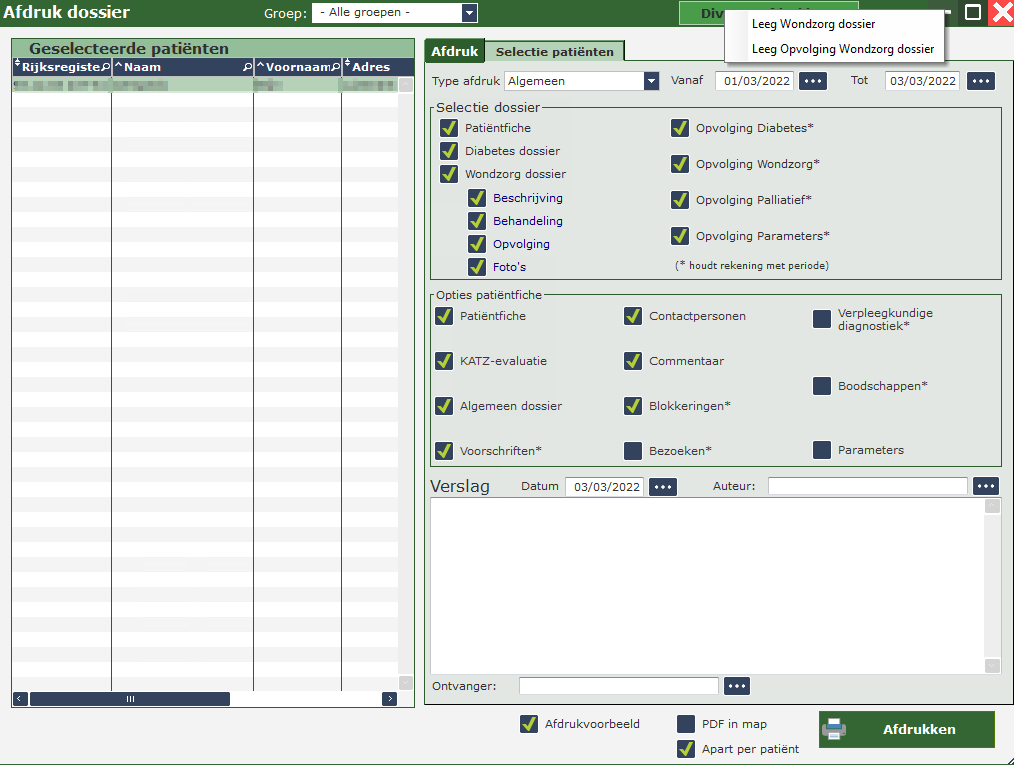Click the Verslag Datum ellipsis button

tap(663, 487)
